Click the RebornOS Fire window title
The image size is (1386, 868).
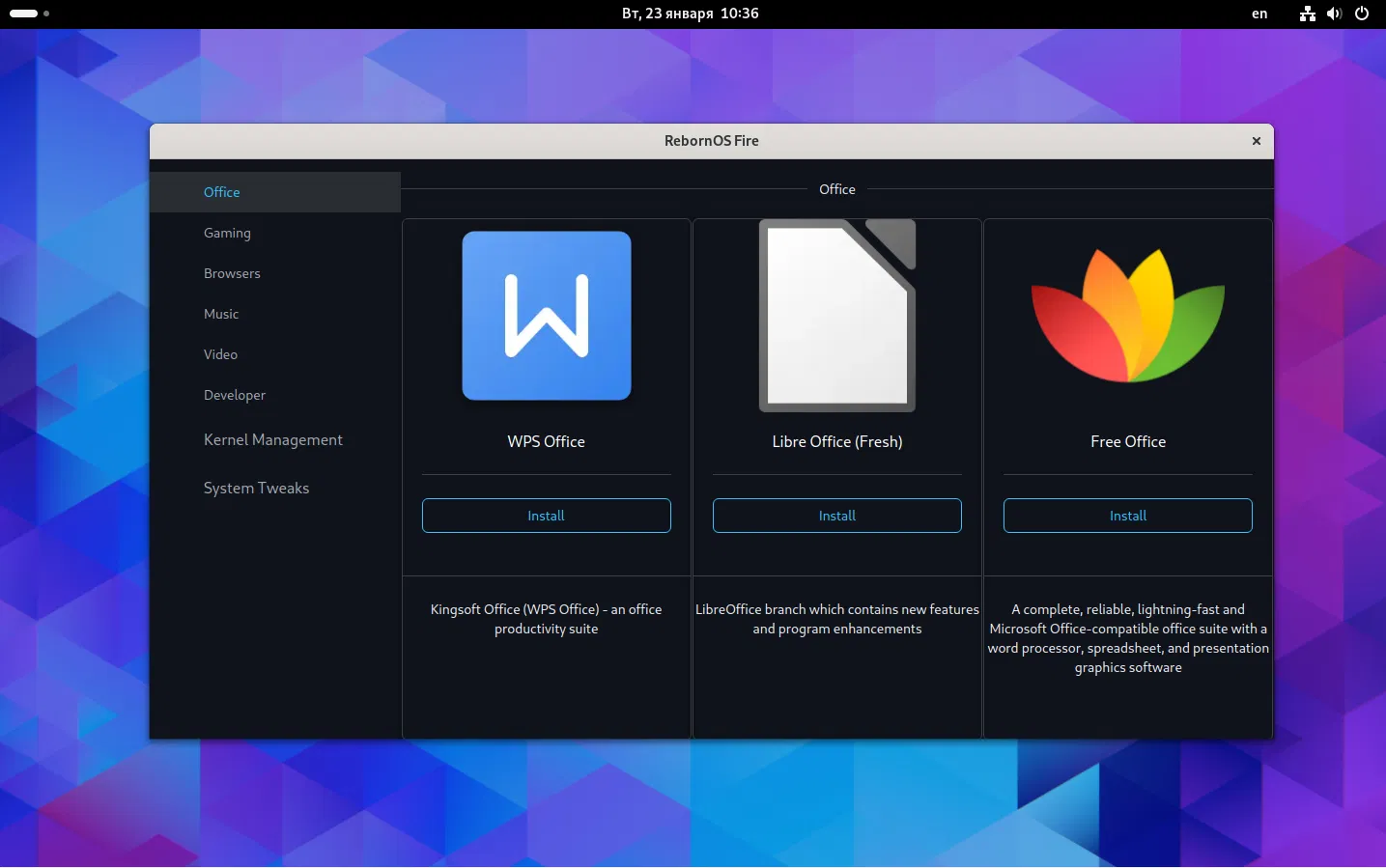712,141
